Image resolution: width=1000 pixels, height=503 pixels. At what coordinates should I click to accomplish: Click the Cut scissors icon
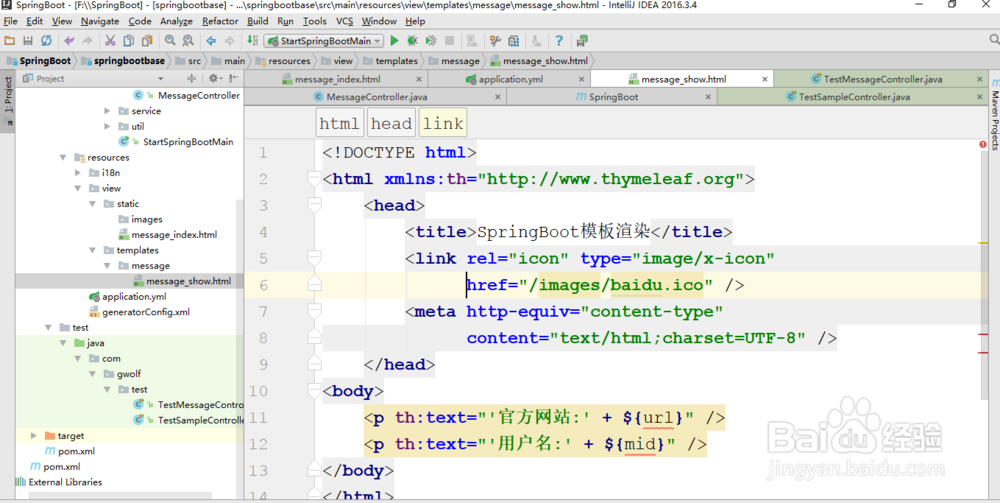pyautogui.click(x=110, y=41)
